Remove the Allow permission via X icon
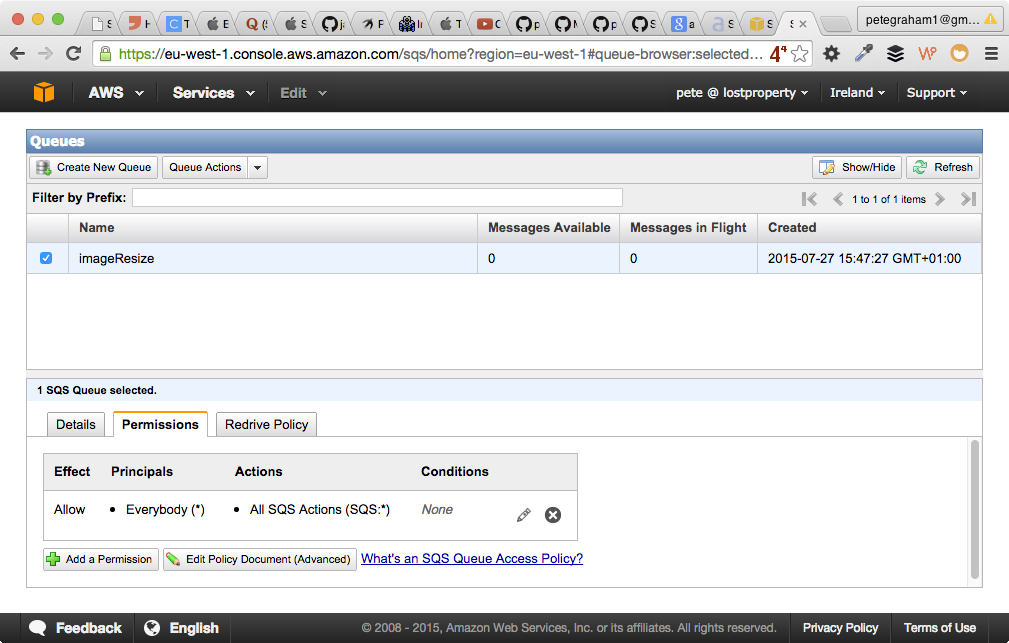 (553, 515)
